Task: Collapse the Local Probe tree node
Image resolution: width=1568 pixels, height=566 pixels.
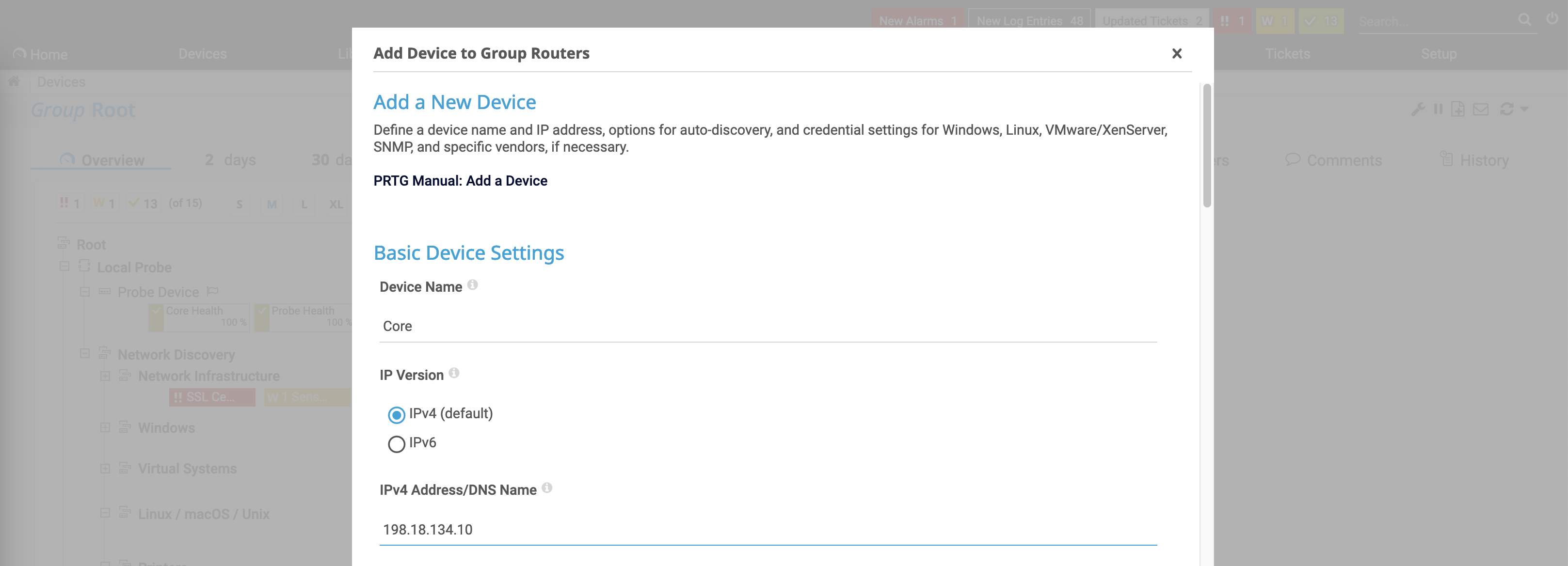Action: 64,267
